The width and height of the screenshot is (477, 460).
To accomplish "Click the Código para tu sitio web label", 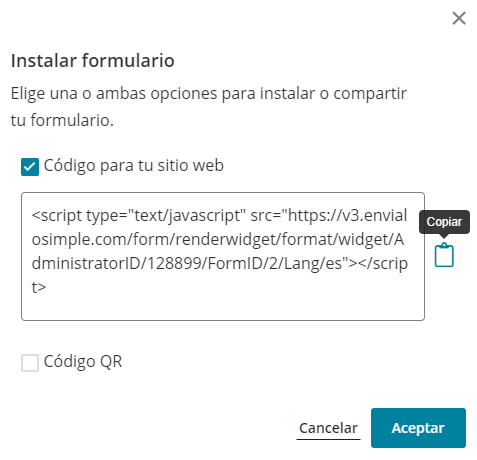I will [134, 166].
